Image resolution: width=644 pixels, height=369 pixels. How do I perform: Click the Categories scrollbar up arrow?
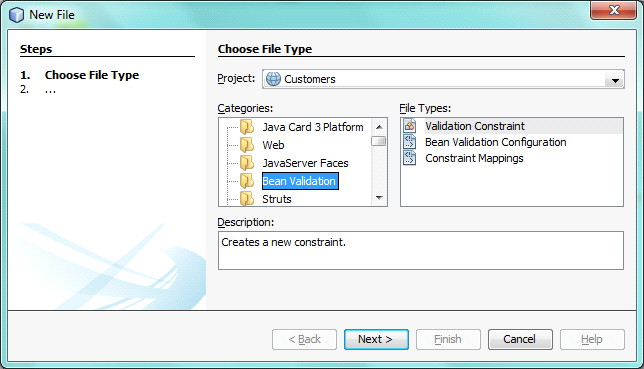click(379, 127)
